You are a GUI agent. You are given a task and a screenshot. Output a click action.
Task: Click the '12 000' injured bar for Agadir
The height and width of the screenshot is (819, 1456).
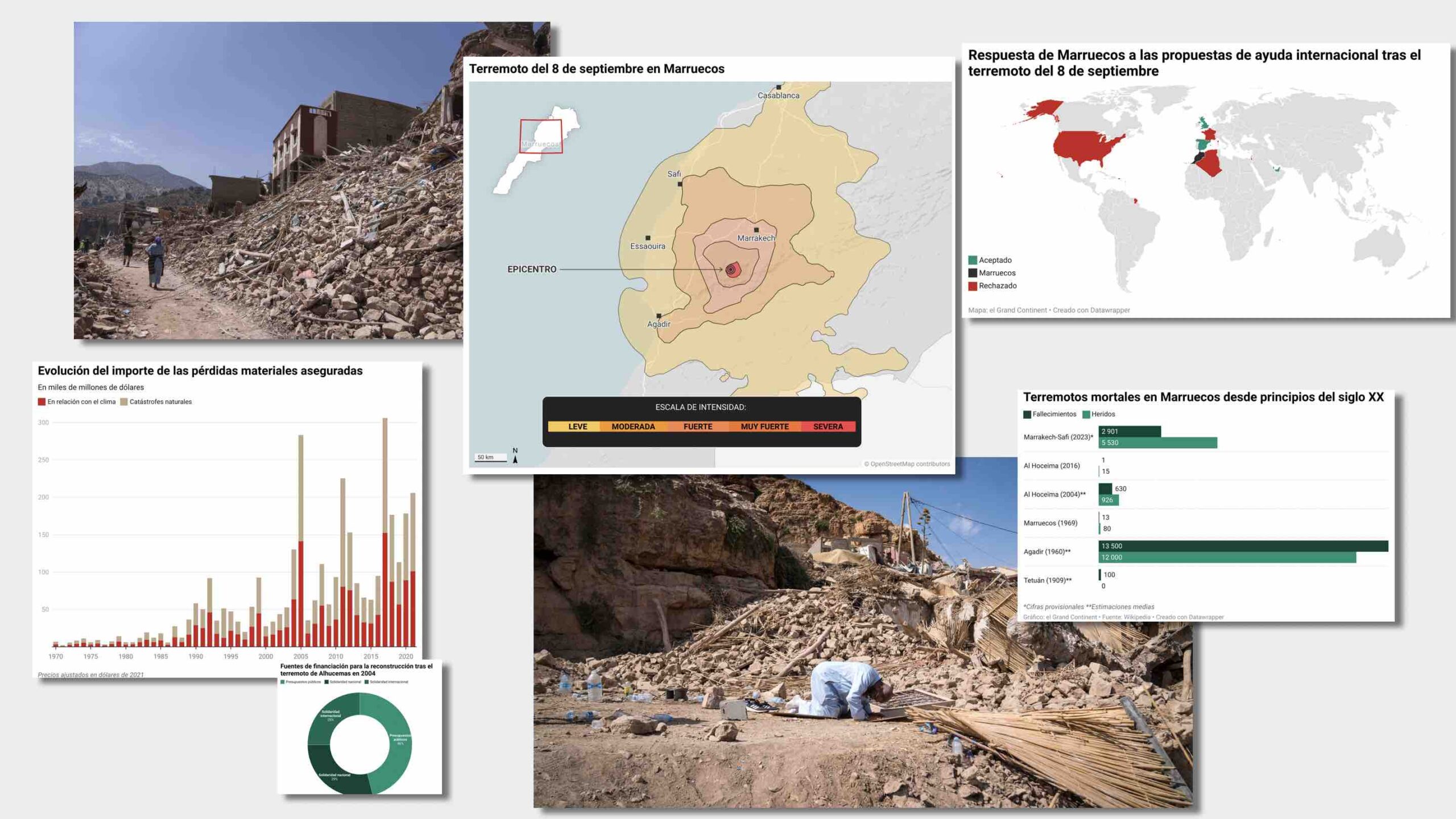(1227, 557)
